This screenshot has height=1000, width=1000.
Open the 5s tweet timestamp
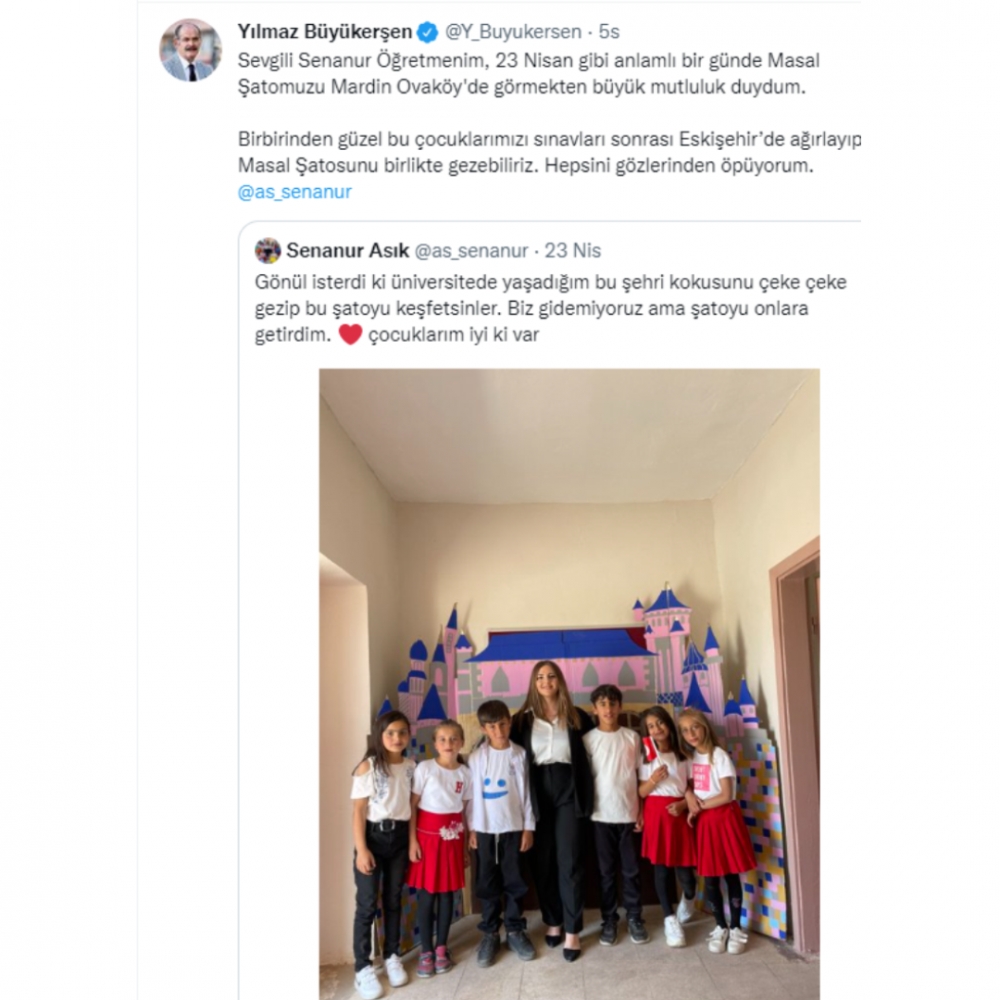(609, 31)
